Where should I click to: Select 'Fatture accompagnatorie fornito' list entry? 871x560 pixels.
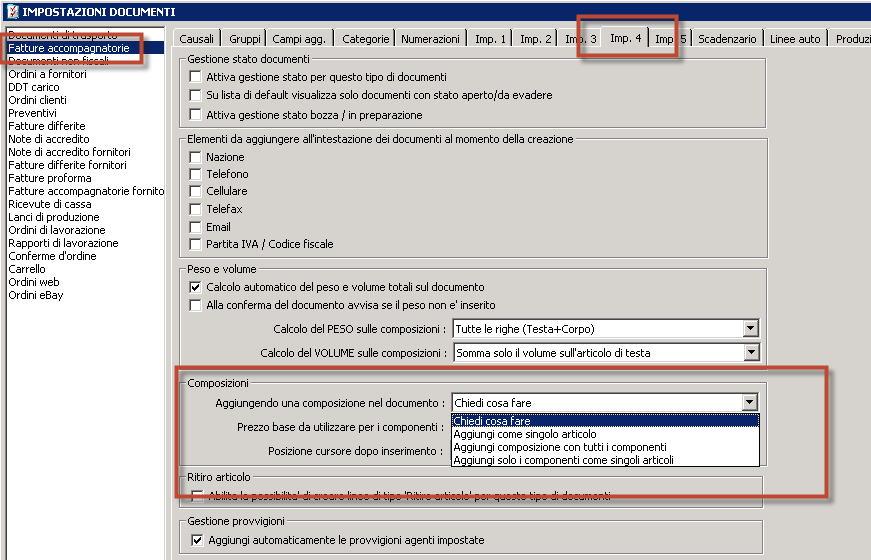(x=86, y=191)
